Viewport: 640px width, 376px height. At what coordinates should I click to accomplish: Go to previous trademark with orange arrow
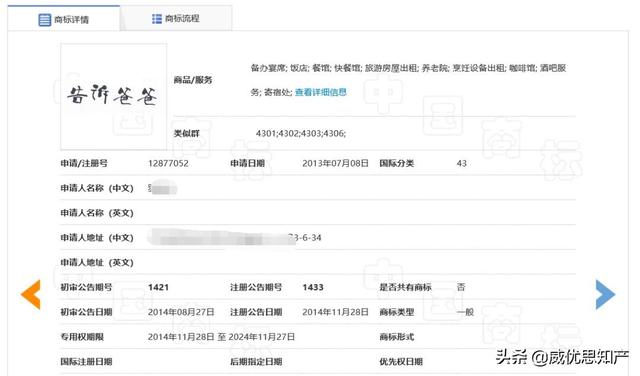(31, 294)
